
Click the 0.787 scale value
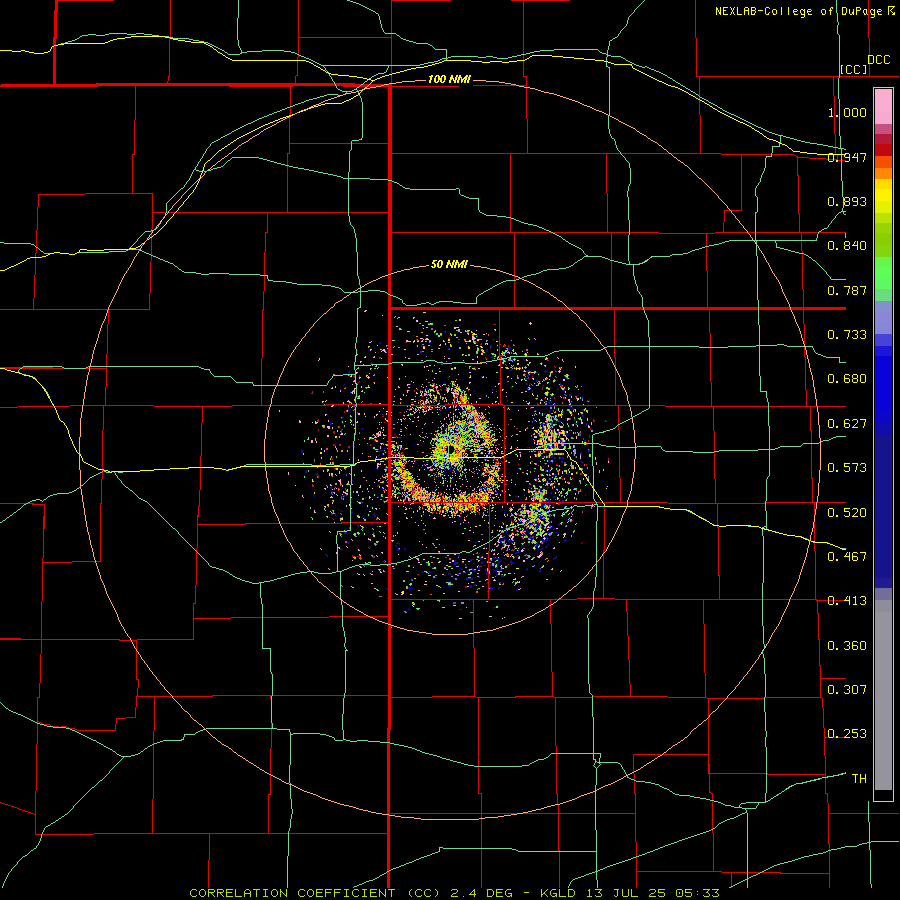[x=847, y=290]
